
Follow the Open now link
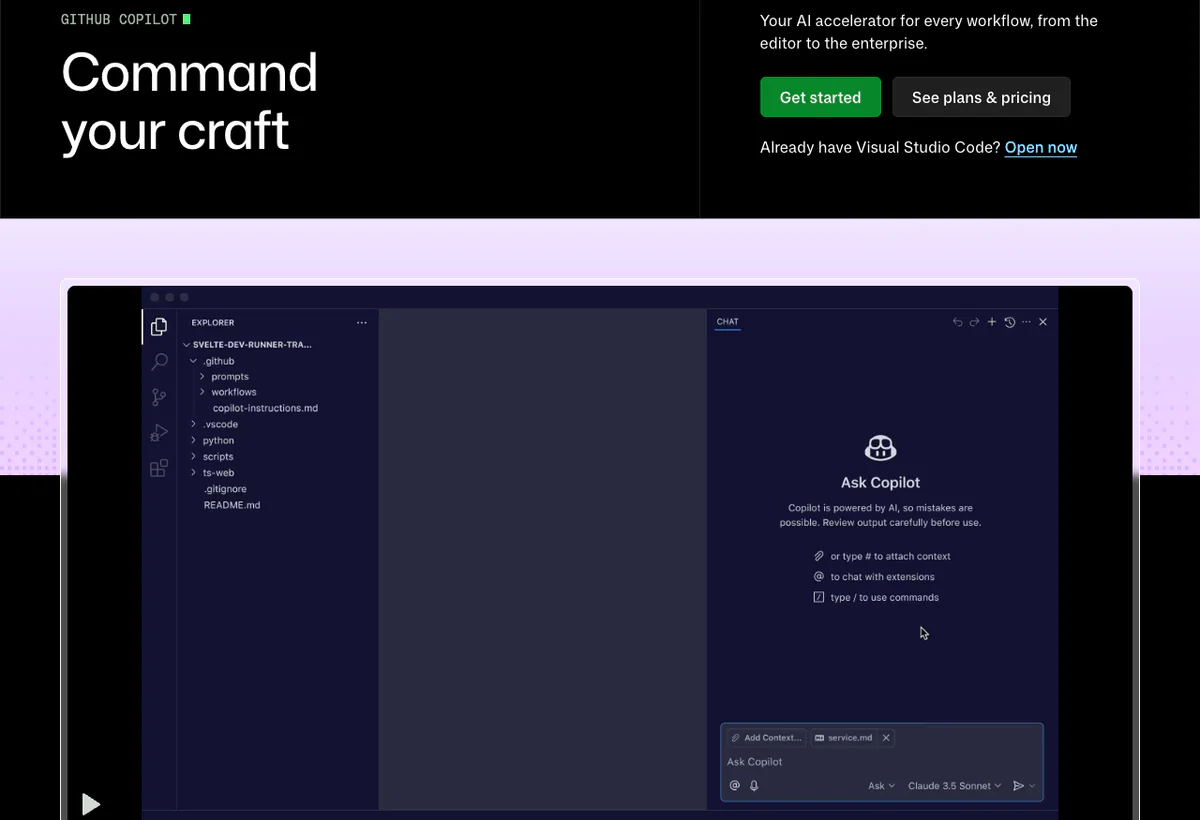1041,147
